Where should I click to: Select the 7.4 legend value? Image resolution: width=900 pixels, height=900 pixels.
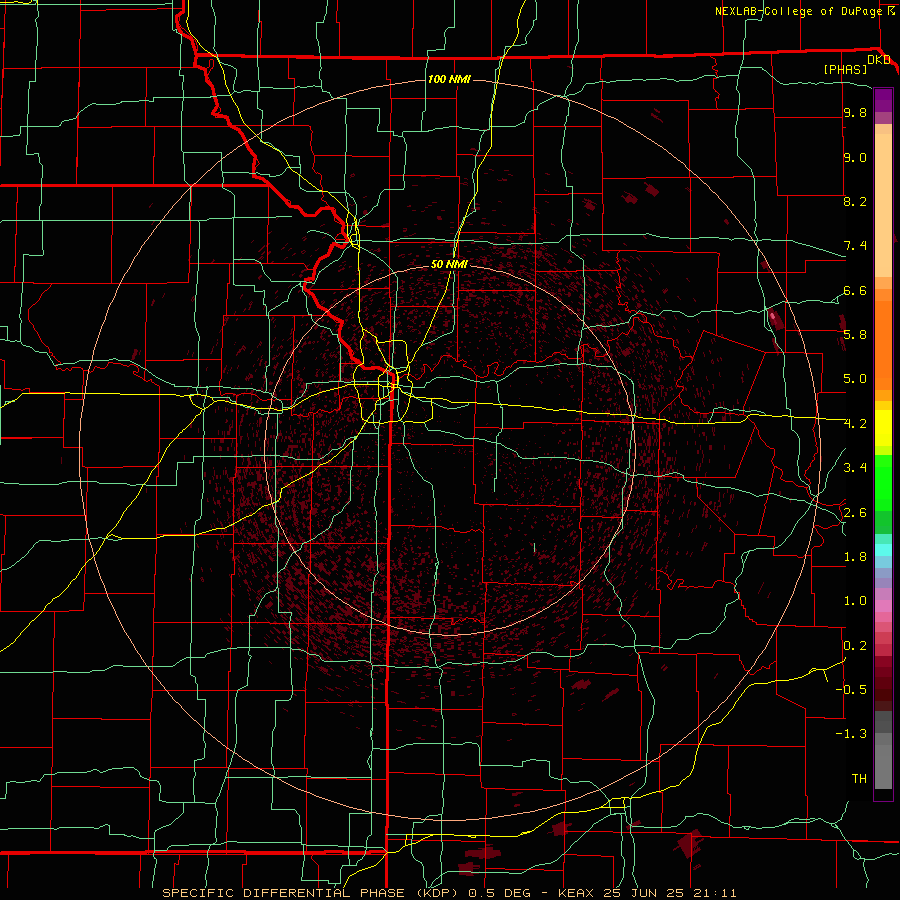click(855, 246)
